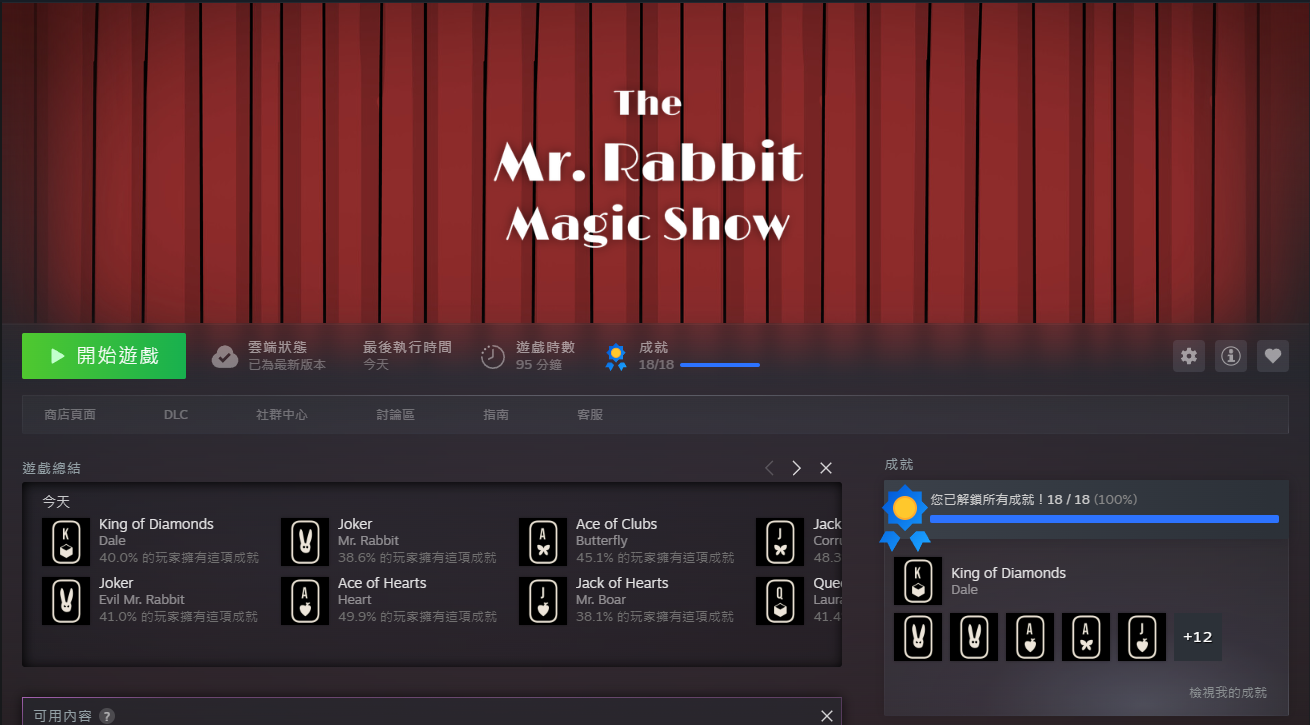Click King of Diamonds icon in 遊戲總結
Screen dimensions: 1310x725
[66, 542]
